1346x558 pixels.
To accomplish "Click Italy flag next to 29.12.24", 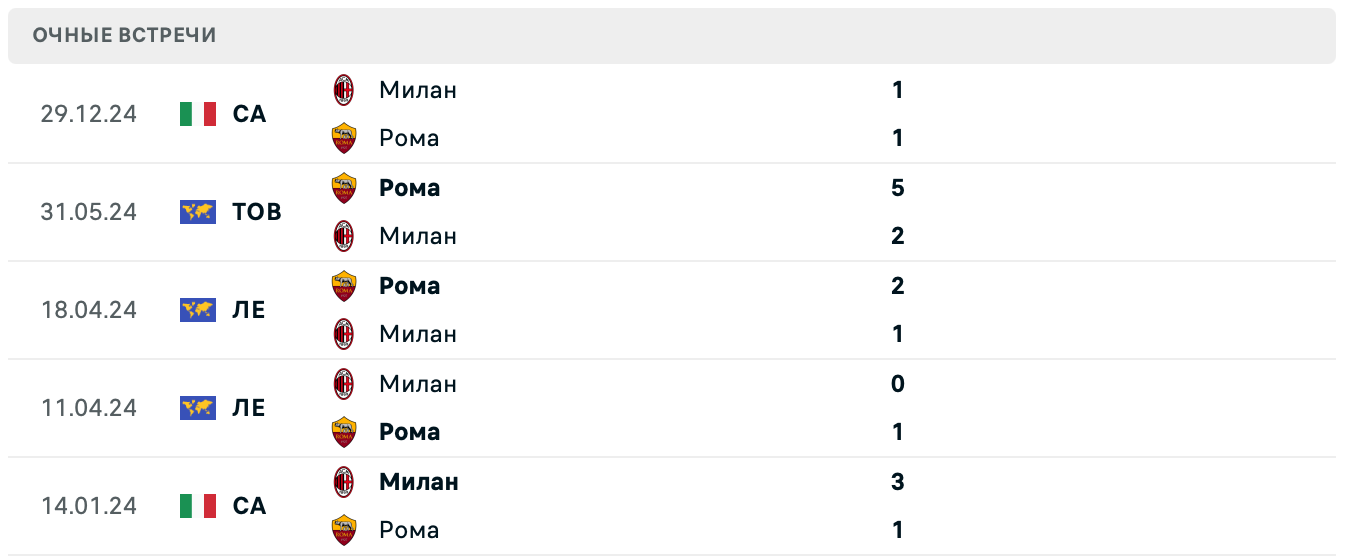I will coord(198,114).
